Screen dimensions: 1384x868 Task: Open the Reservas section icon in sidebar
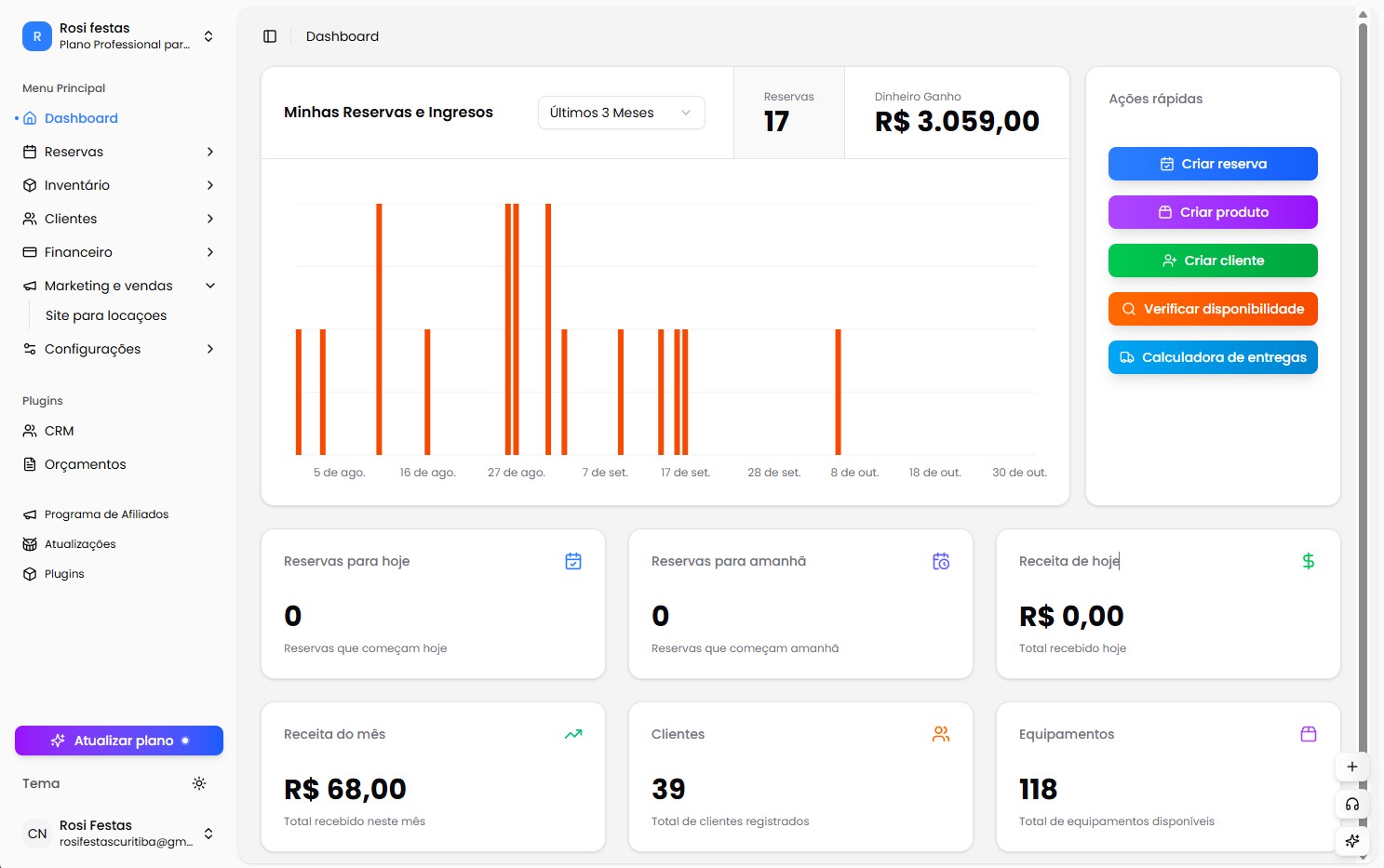coord(29,151)
